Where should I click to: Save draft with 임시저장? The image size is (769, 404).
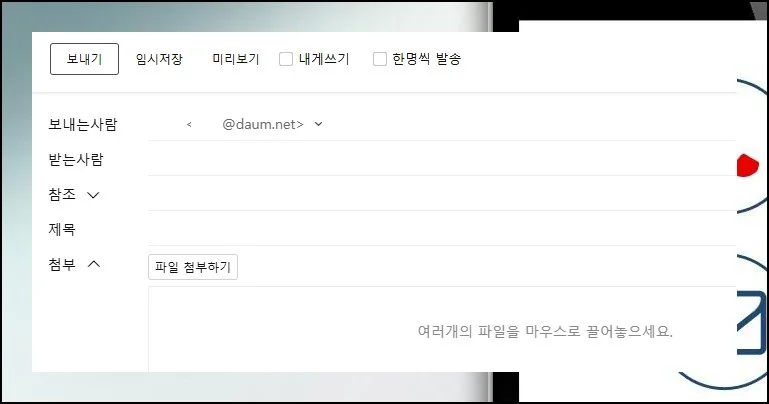(159, 59)
